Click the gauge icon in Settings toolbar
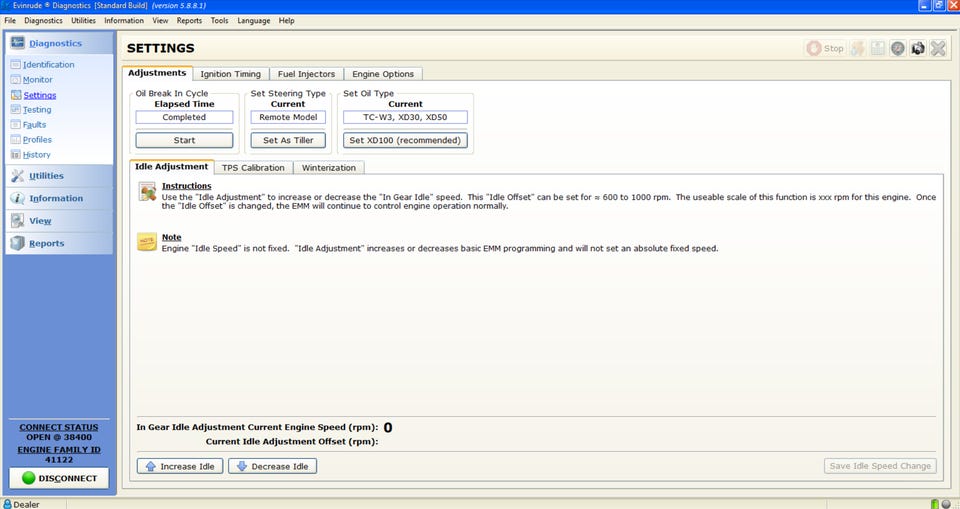The image size is (960, 509). pos(898,48)
